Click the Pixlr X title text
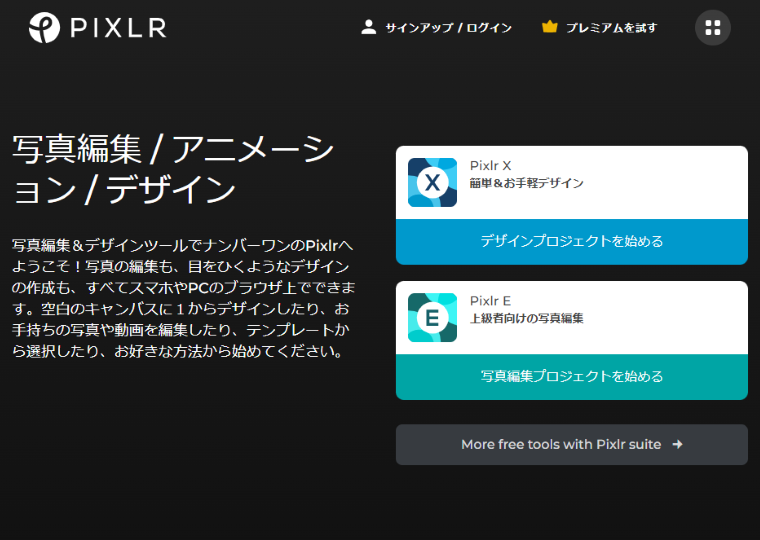760x540 pixels. [x=491, y=166]
